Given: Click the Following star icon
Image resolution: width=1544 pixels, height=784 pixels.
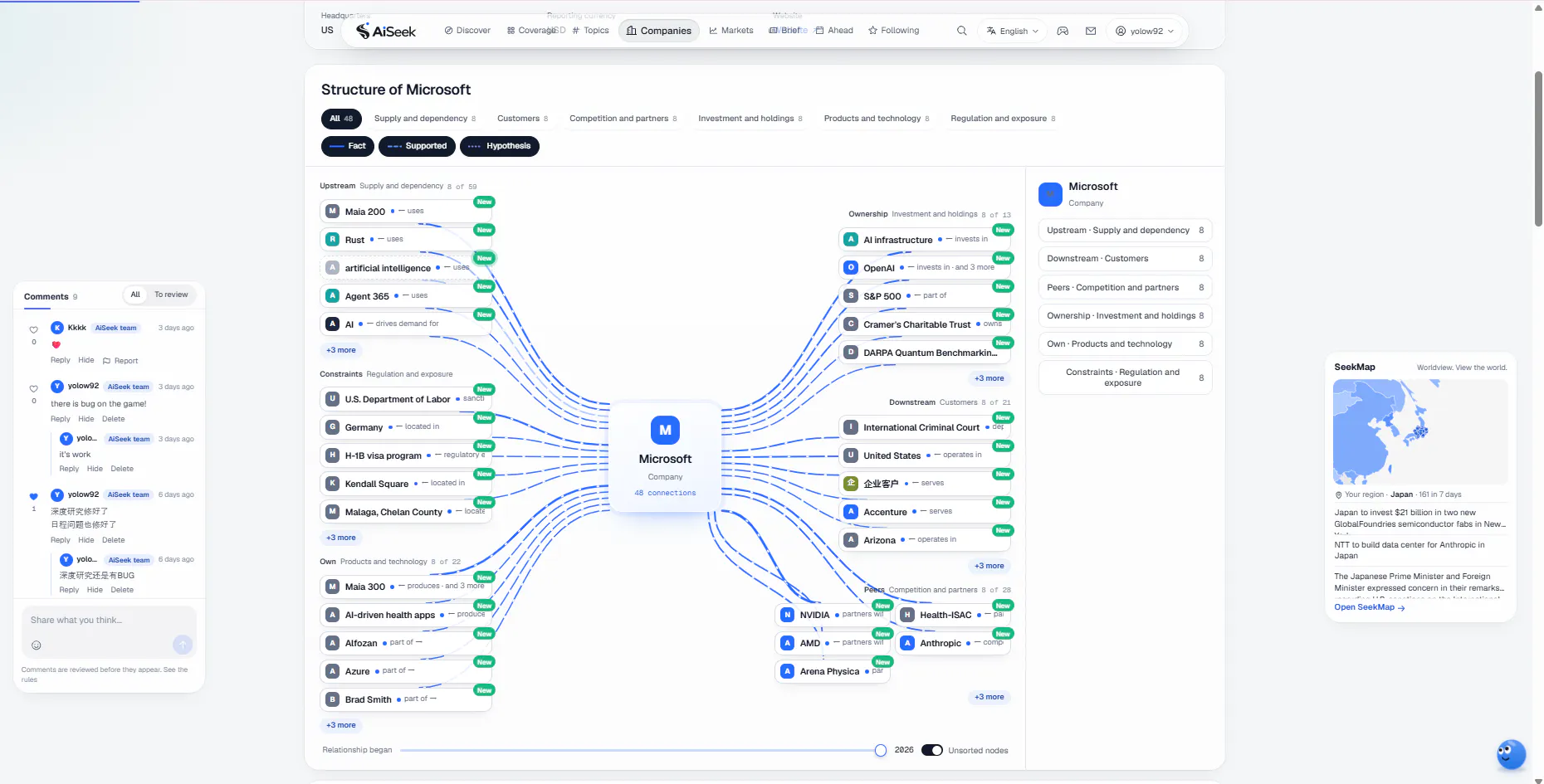Looking at the screenshot, I should point(873,31).
